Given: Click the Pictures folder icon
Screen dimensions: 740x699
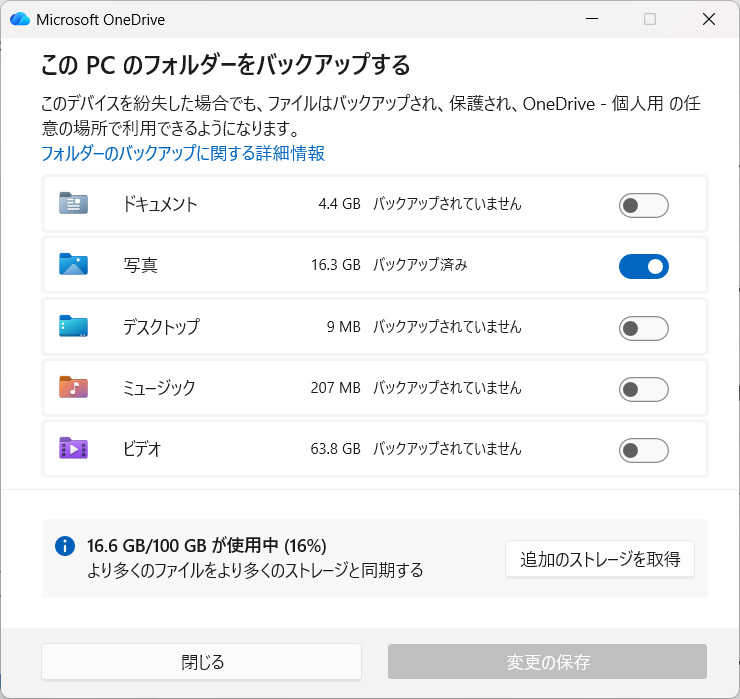Looking at the screenshot, I should coord(73,265).
